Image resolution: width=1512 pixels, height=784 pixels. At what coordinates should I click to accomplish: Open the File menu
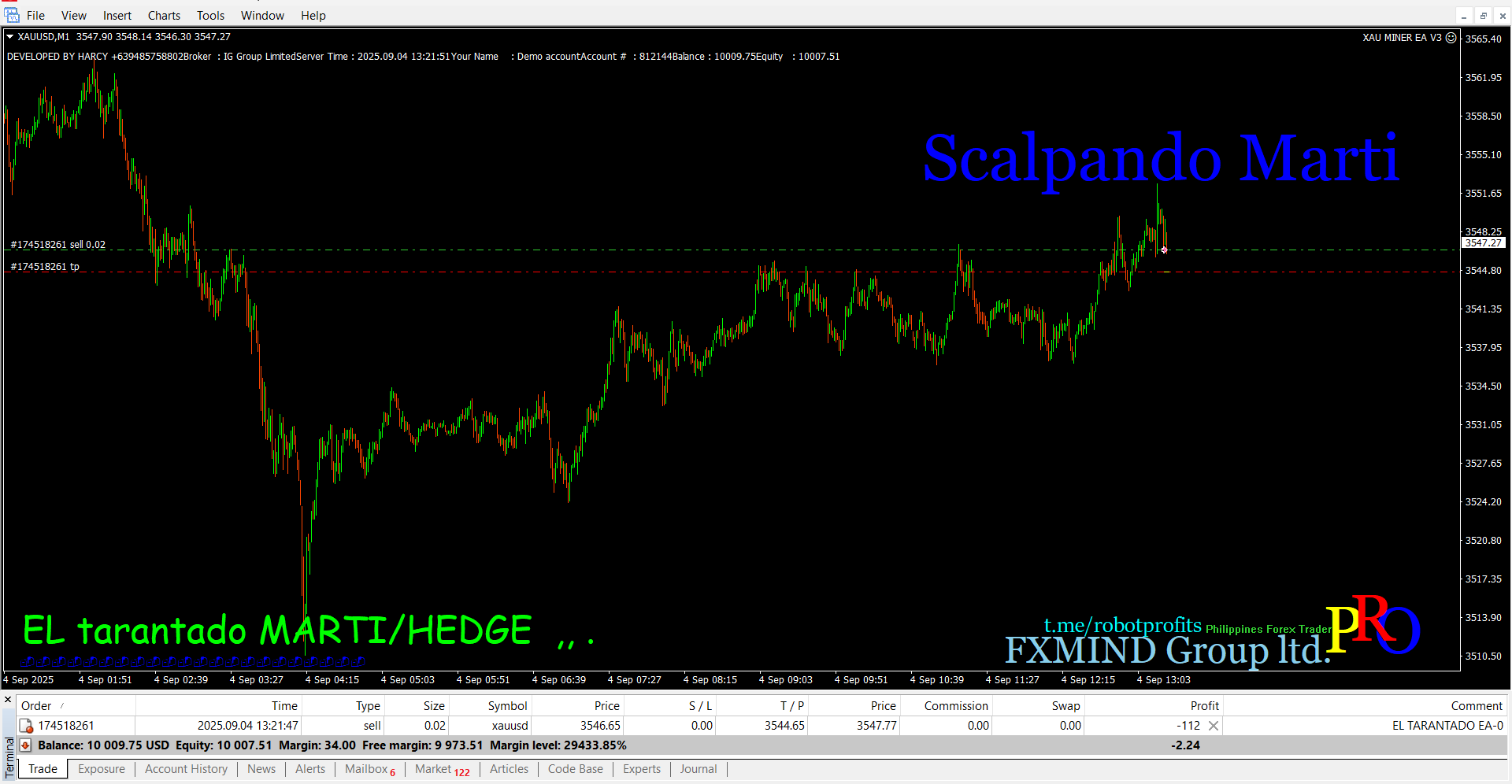(35, 15)
